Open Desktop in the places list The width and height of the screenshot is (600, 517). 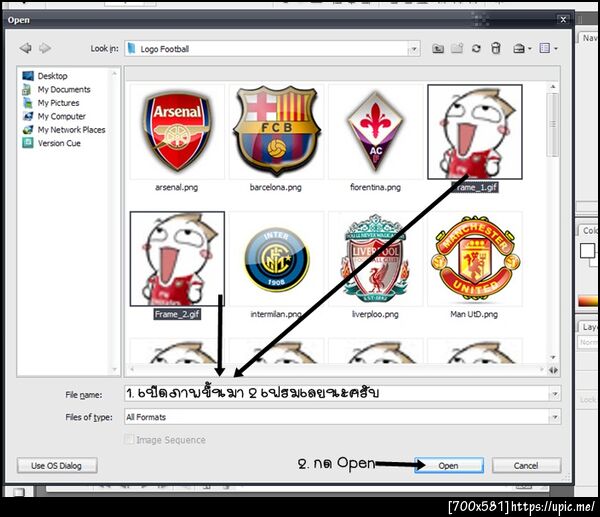pyautogui.click(x=52, y=76)
